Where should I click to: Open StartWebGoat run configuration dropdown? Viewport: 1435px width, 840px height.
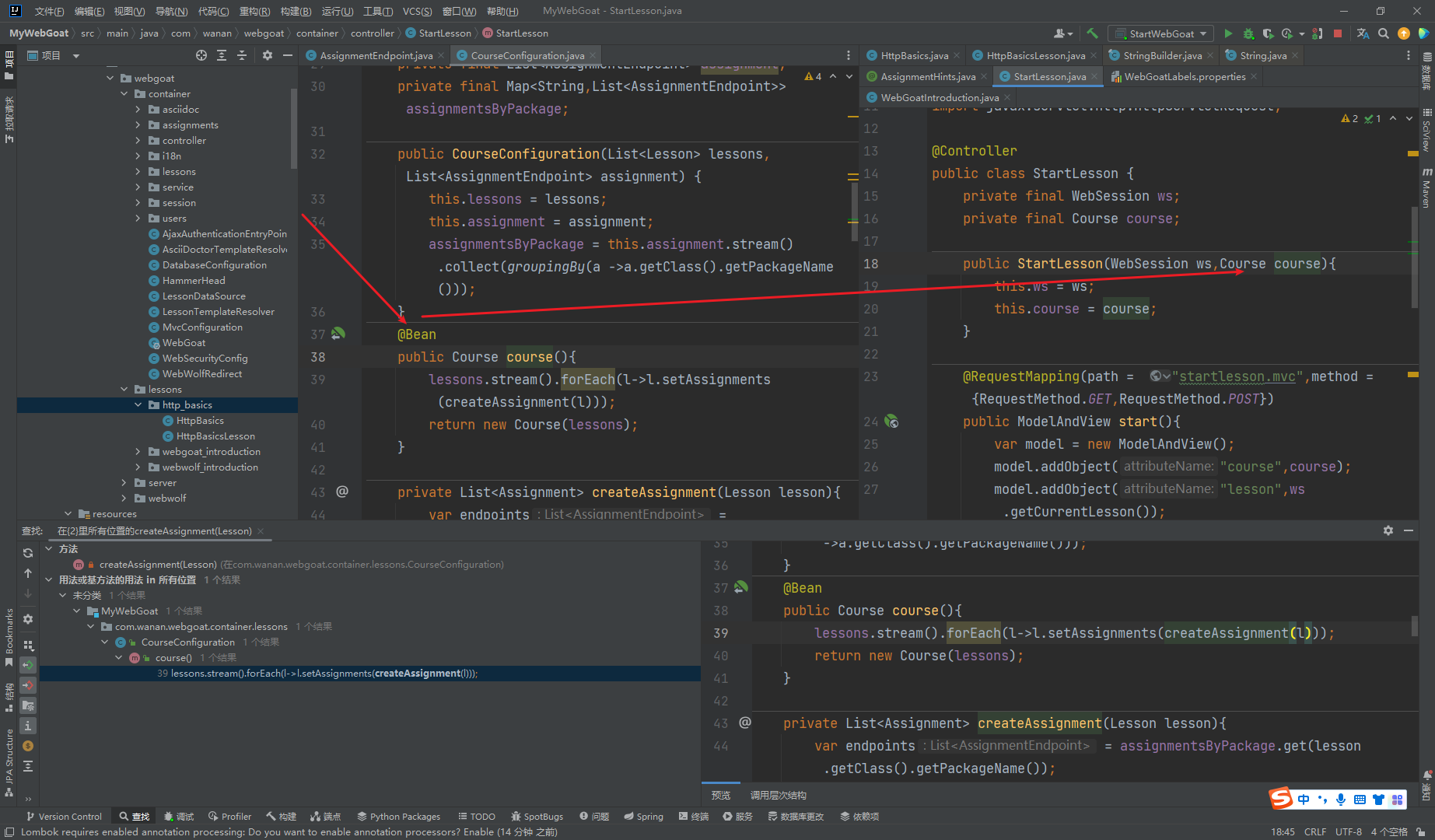pyautogui.click(x=1160, y=33)
